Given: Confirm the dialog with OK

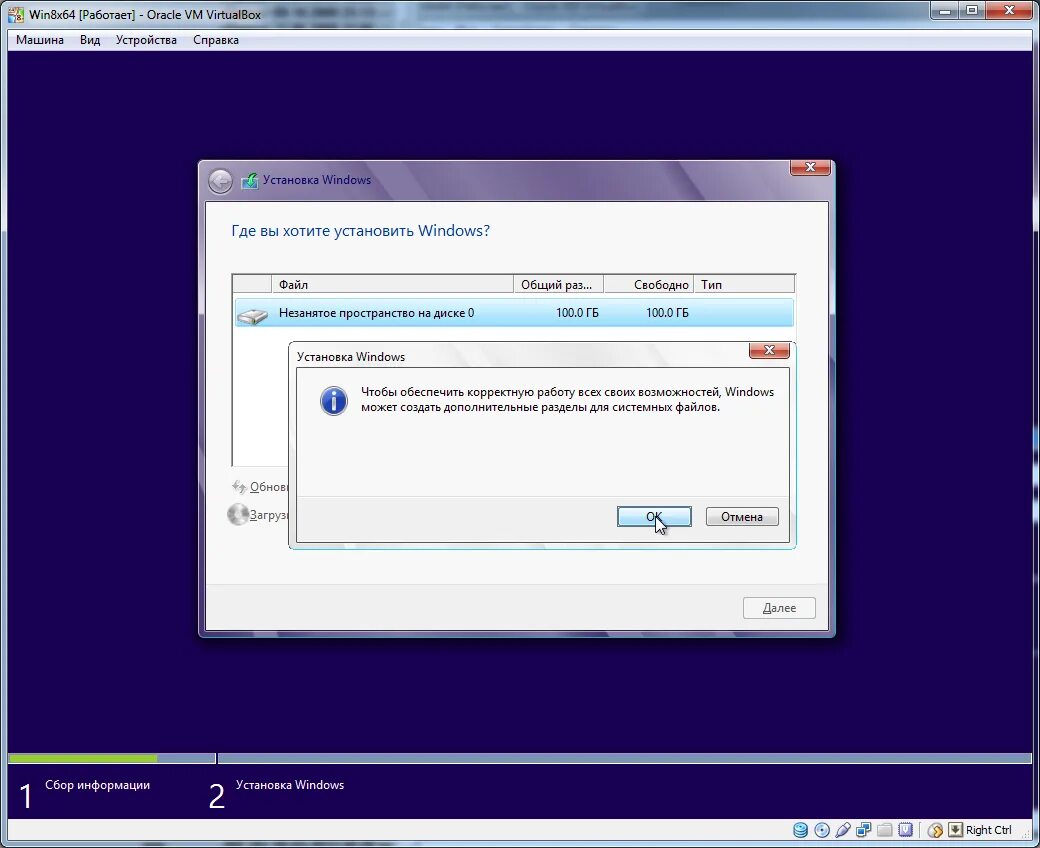Looking at the screenshot, I should [x=654, y=516].
